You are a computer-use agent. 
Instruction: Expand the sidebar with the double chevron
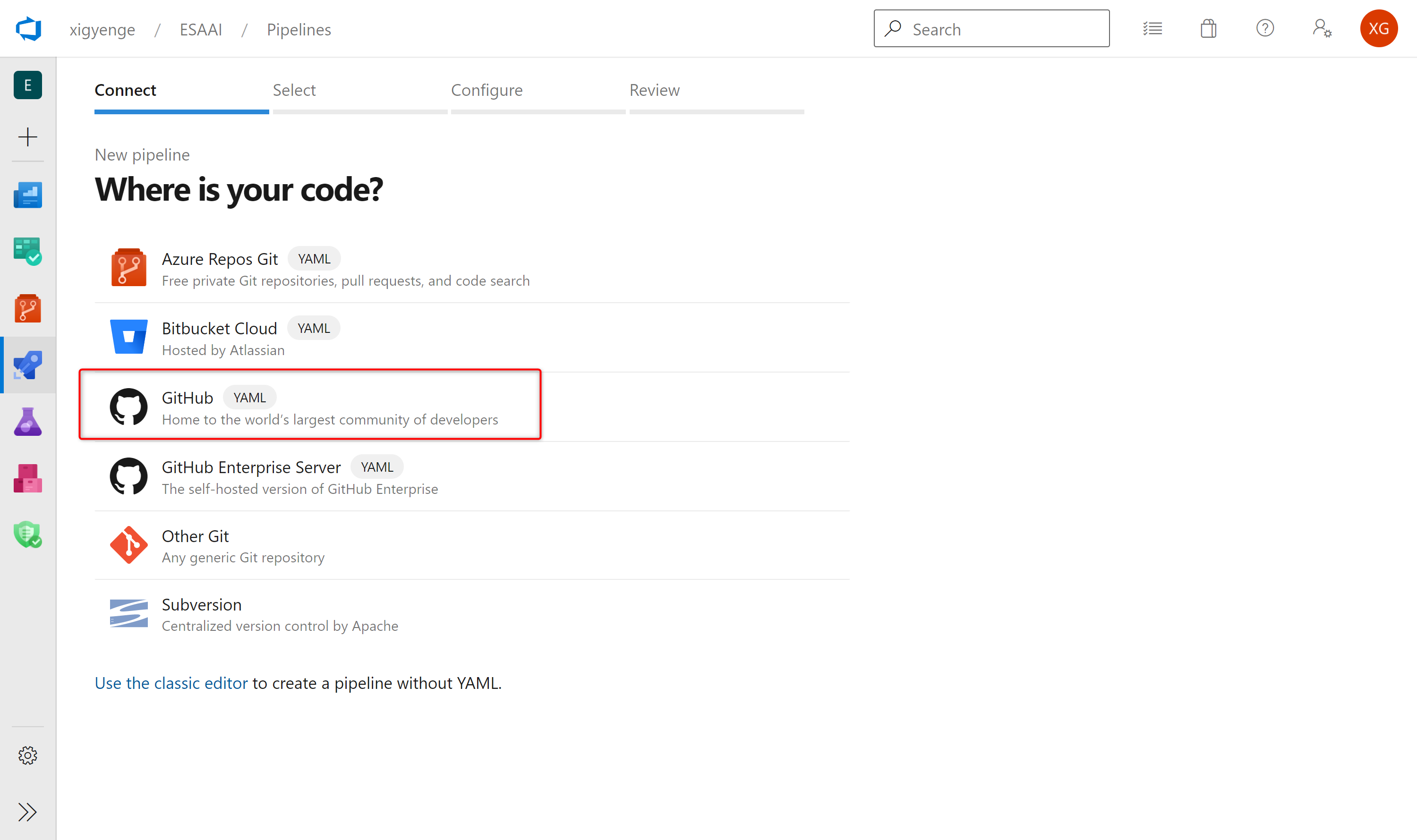click(27, 812)
